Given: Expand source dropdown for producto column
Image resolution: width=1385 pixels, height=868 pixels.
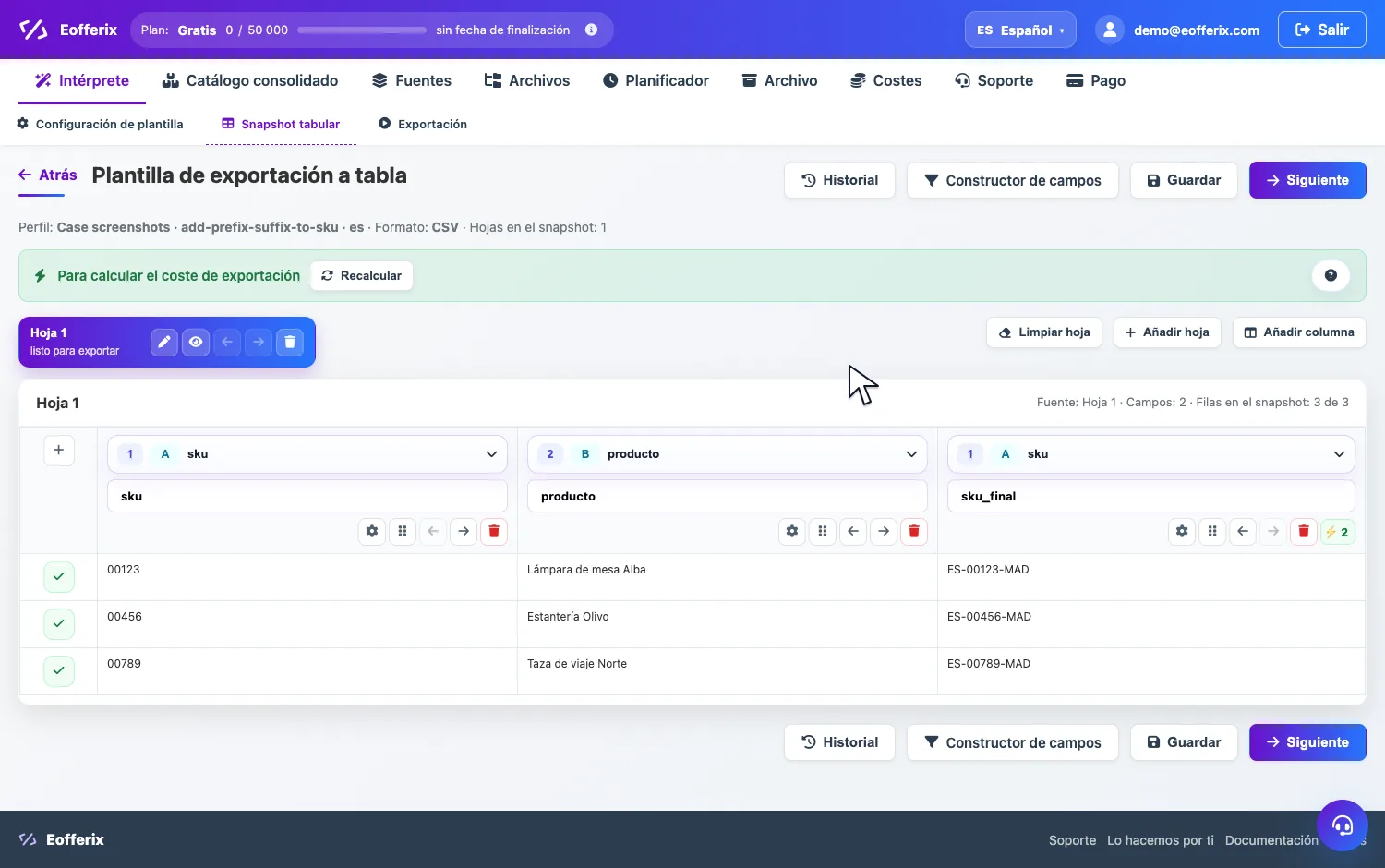Looking at the screenshot, I should 728,454.
